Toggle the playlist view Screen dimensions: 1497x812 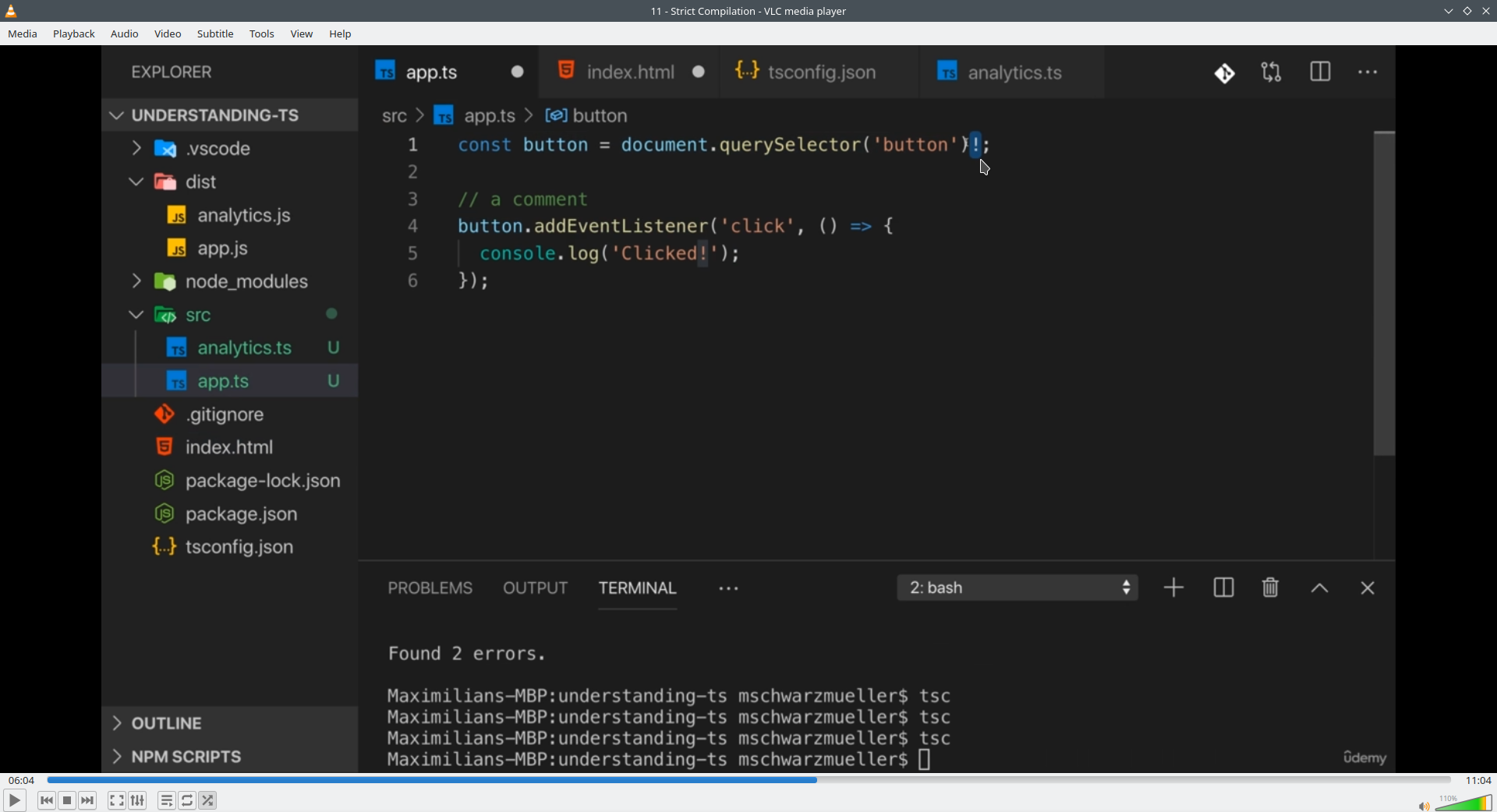tap(167, 800)
